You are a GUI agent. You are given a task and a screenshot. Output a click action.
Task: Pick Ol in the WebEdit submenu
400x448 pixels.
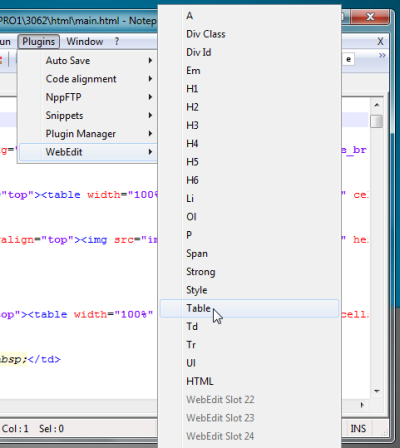(x=249, y=217)
